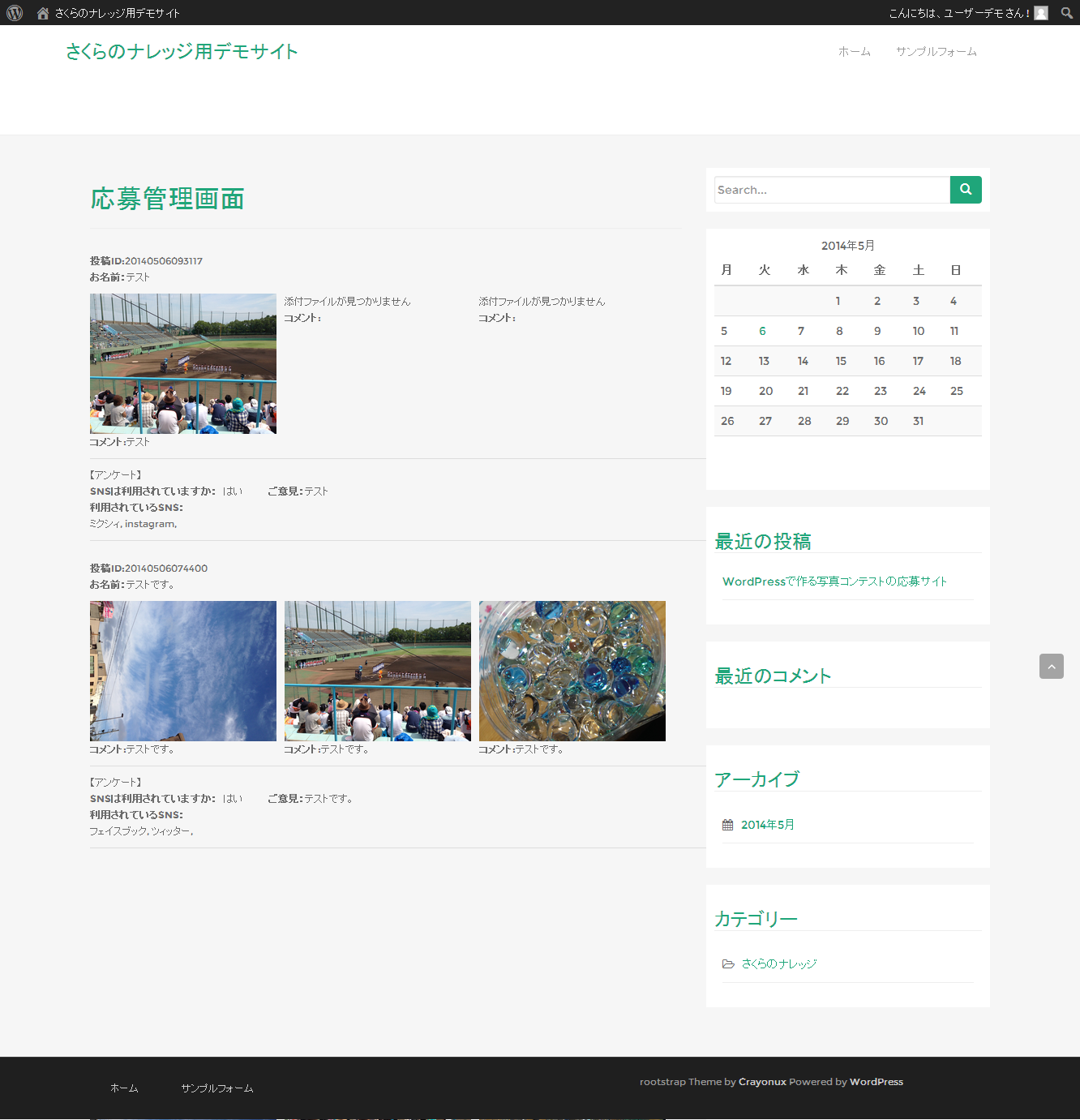The width and height of the screenshot is (1080, 1120).
Task: Open ホーム in the top navigation menu
Action: (854, 52)
